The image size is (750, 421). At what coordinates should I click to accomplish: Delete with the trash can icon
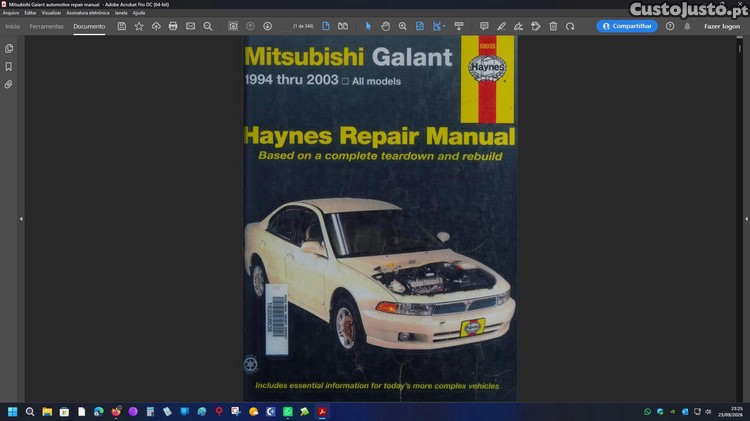[553, 26]
